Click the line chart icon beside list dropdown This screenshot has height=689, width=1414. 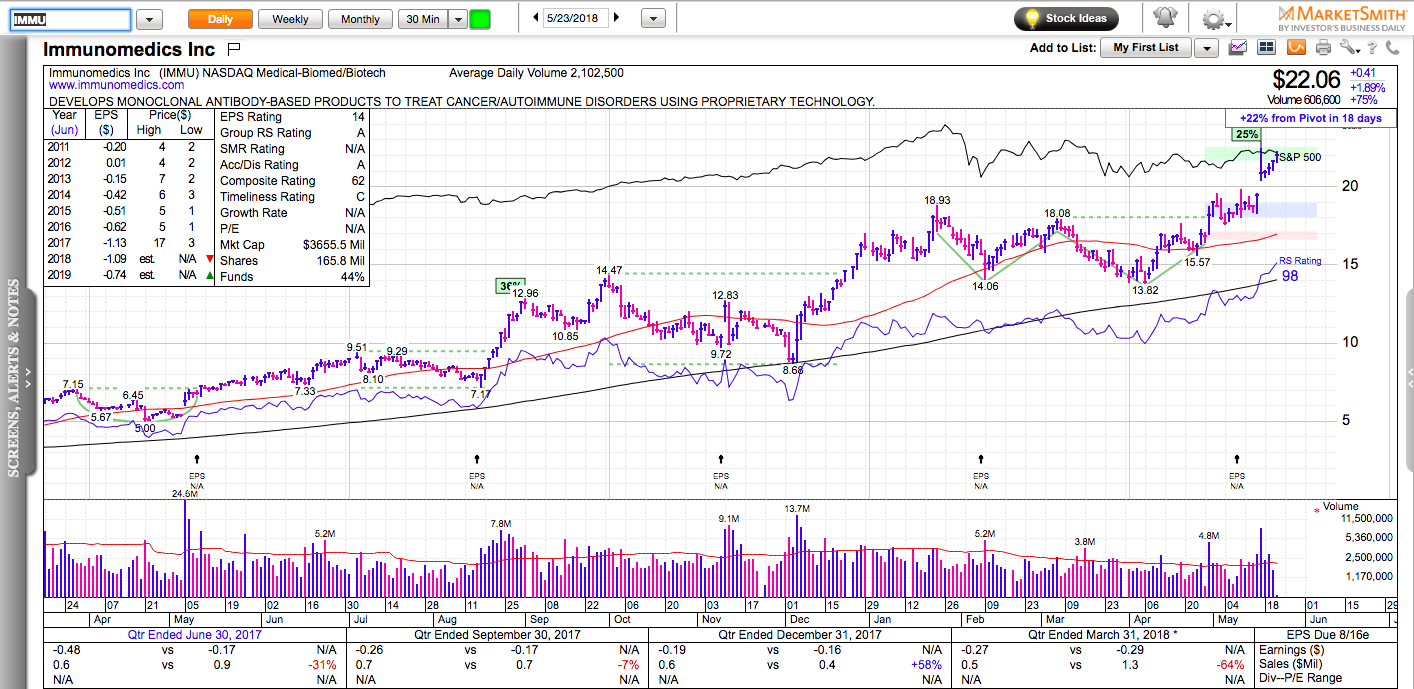tap(1239, 47)
